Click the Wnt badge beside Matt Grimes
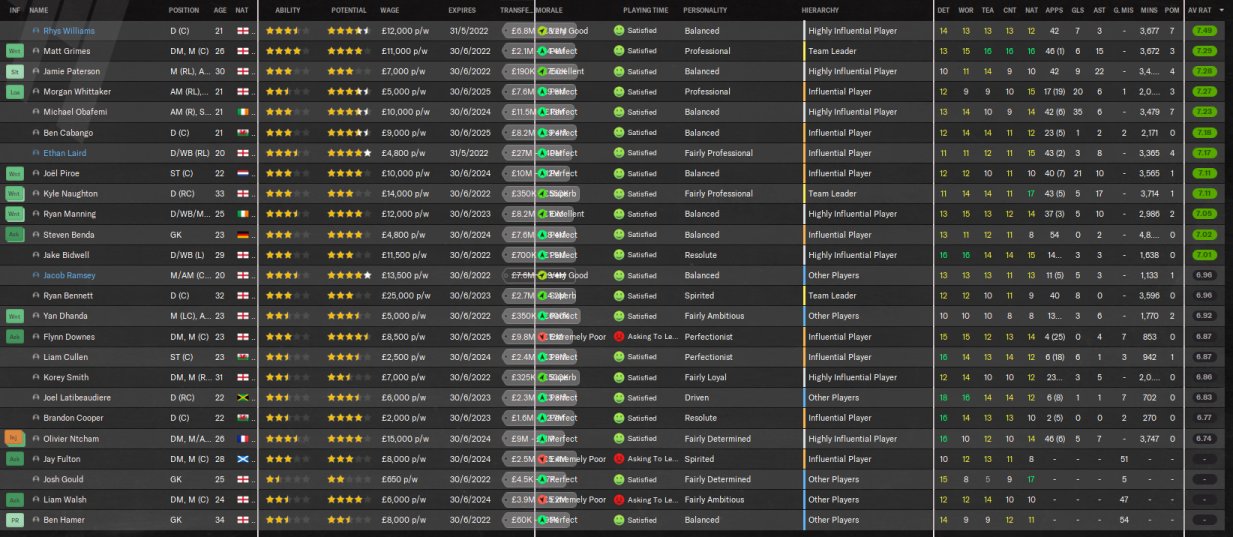 (14, 51)
